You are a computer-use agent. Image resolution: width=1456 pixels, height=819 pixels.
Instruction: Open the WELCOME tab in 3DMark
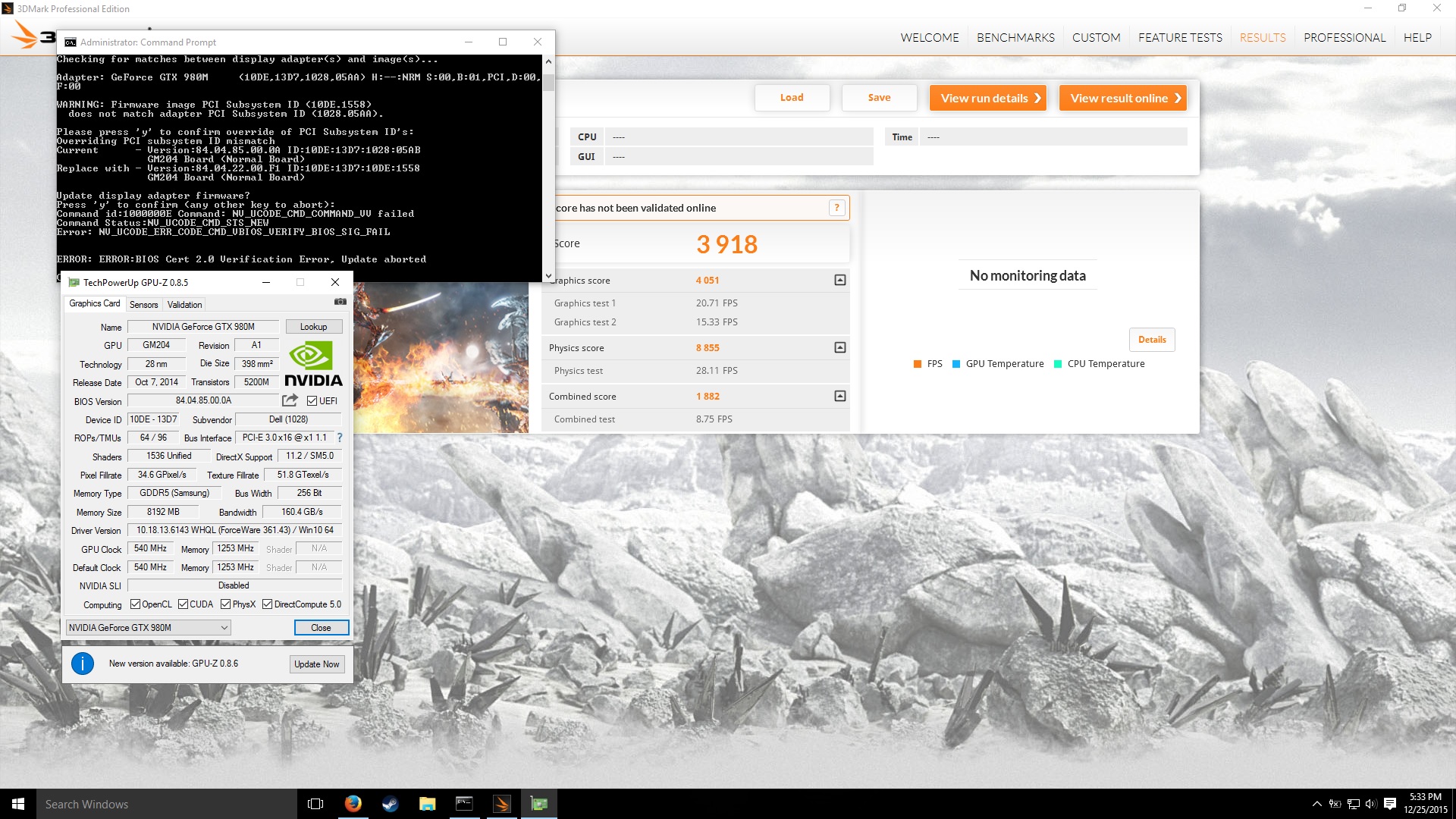click(x=930, y=37)
